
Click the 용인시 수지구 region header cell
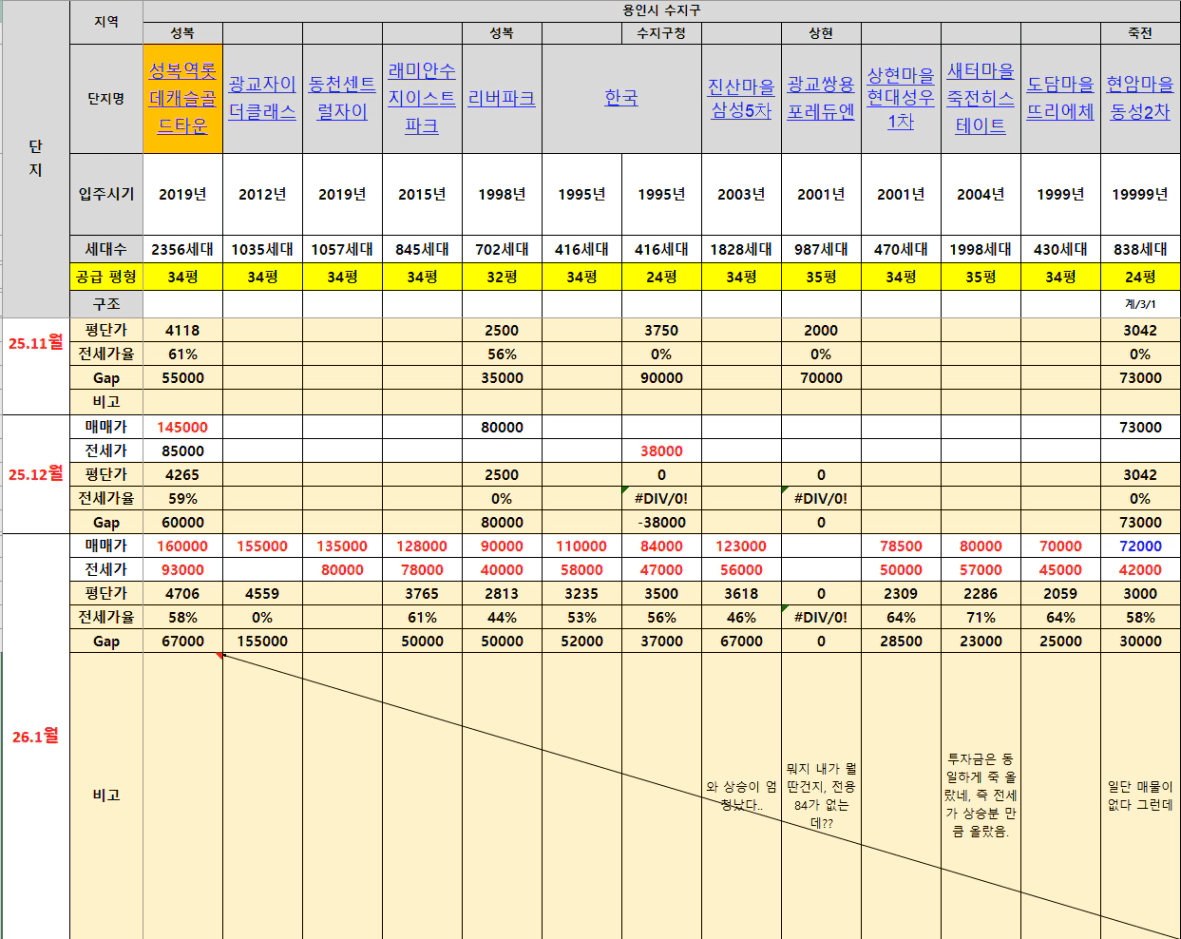[x=661, y=11]
